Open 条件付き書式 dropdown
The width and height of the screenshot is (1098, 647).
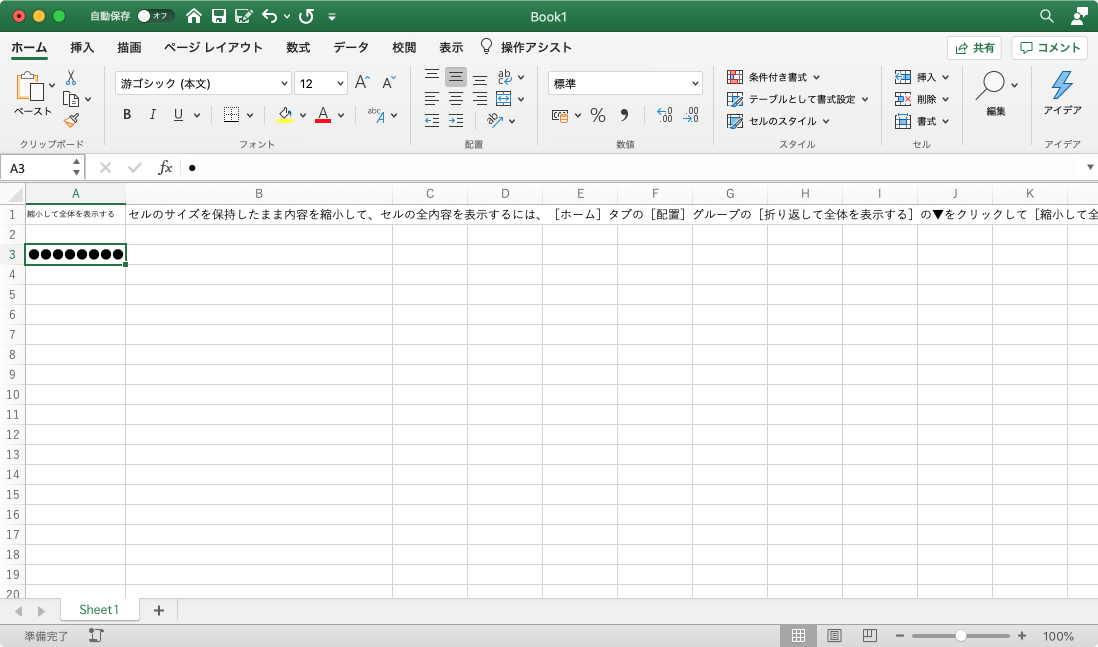(774, 77)
